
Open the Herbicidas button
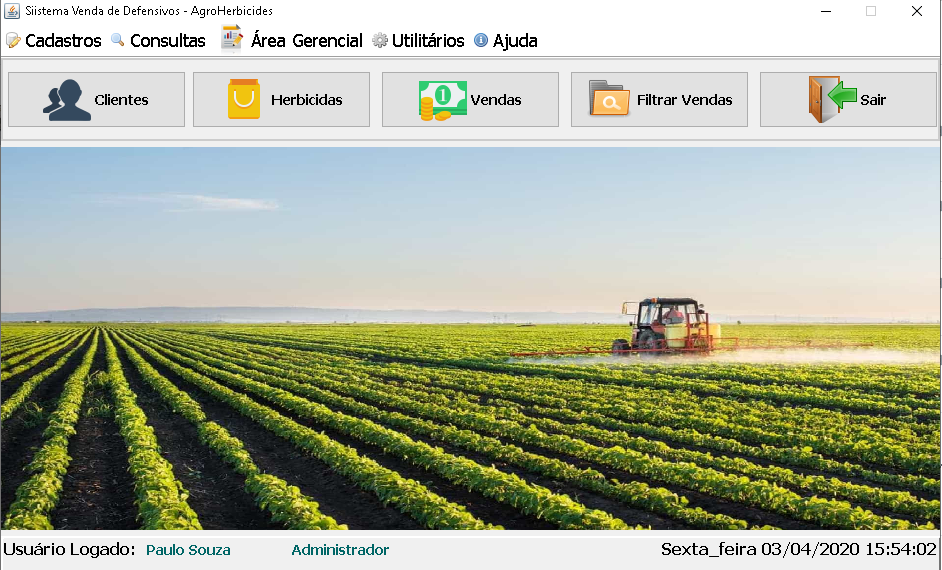281,100
